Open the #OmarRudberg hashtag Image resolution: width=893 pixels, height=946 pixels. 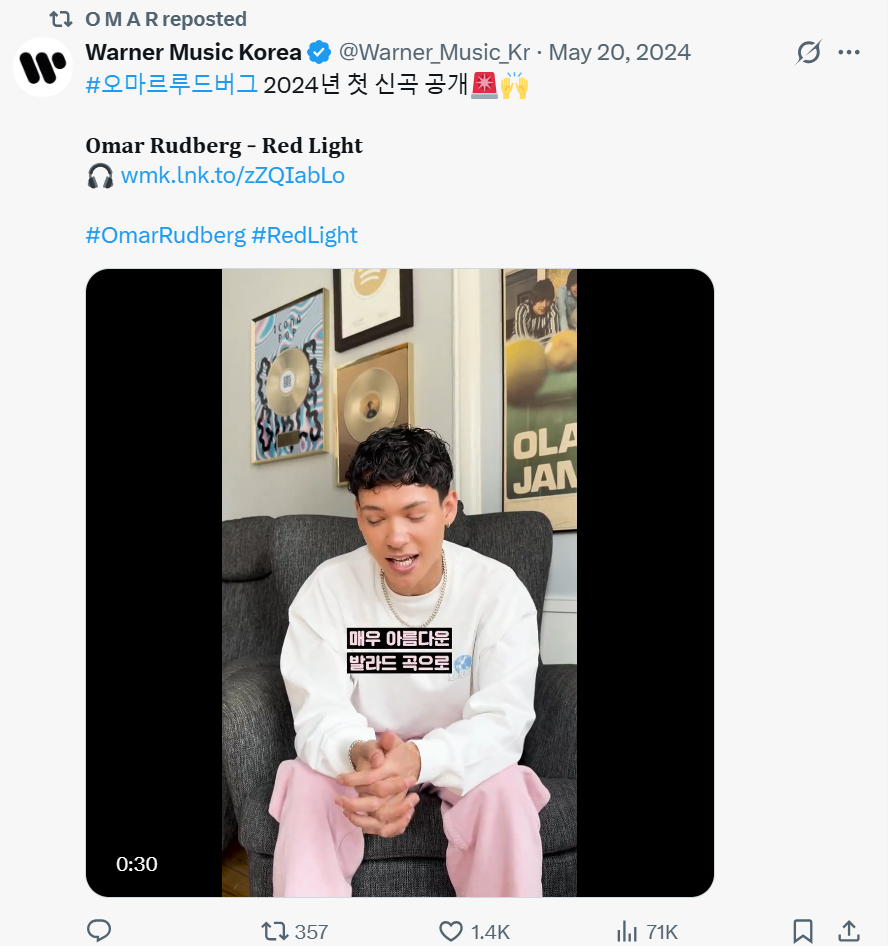click(165, 235)
